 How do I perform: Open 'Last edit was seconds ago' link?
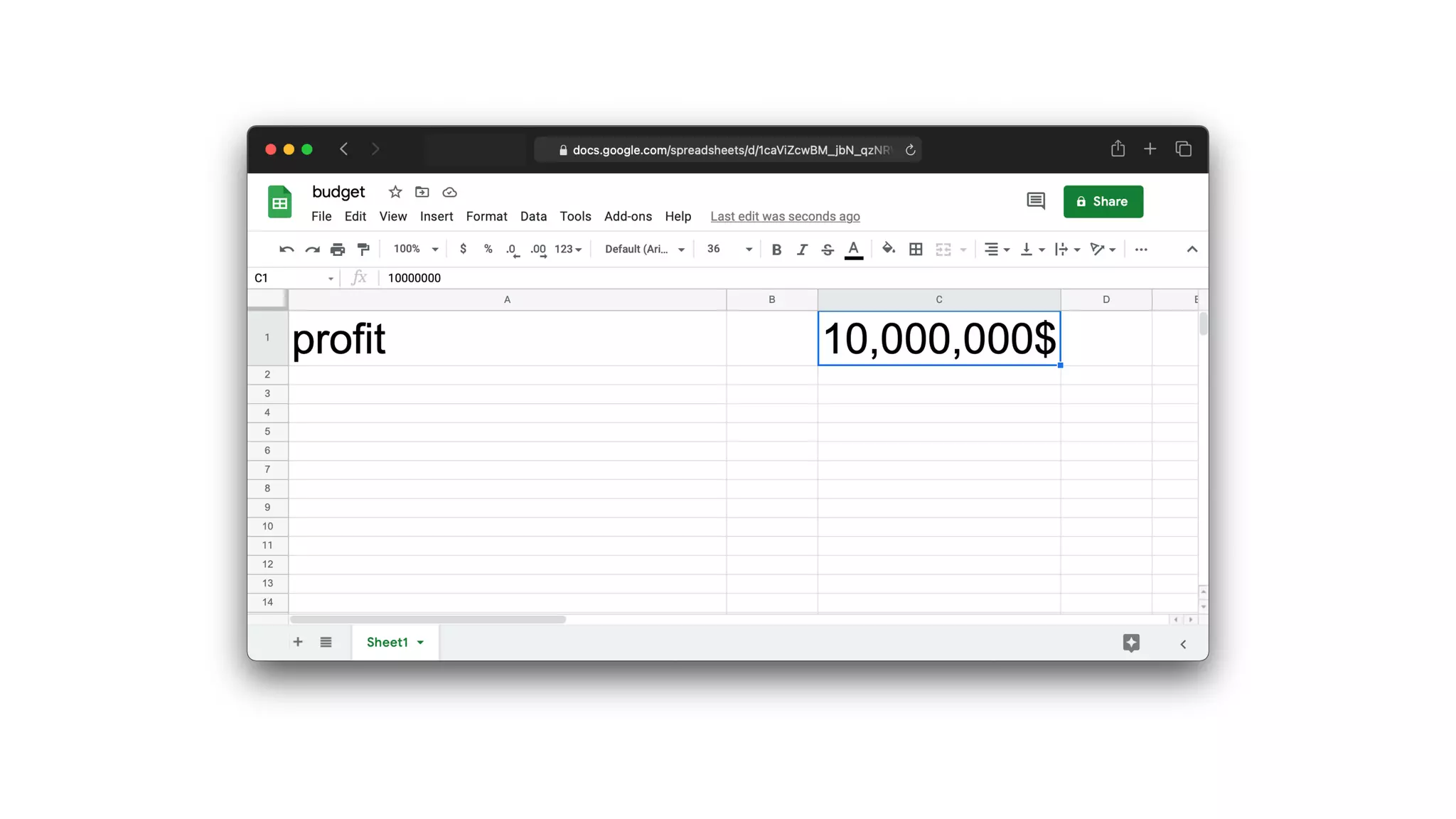click(785, 216)
